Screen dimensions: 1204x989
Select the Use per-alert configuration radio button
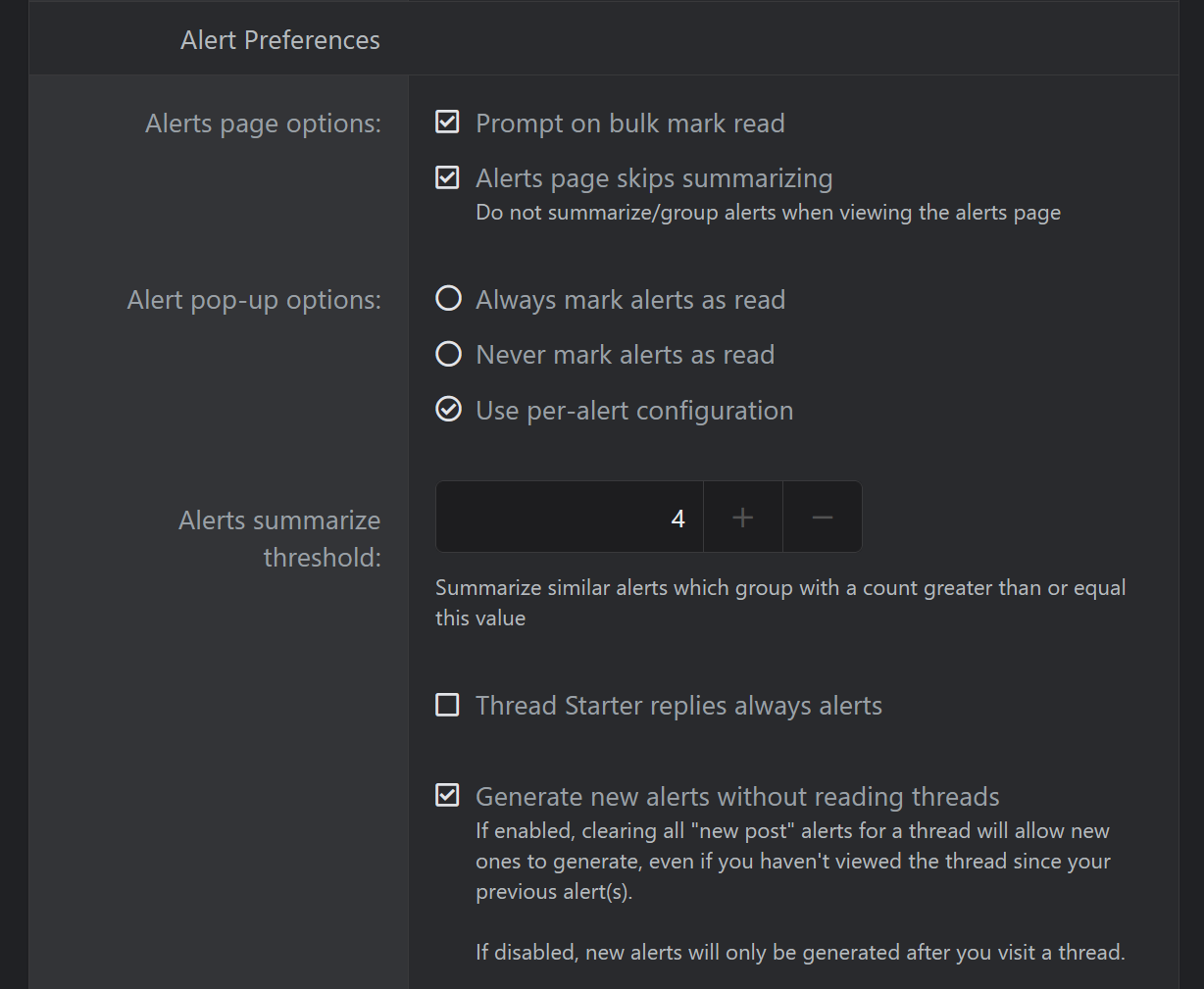pyautogui.click(x=448, y=410)
